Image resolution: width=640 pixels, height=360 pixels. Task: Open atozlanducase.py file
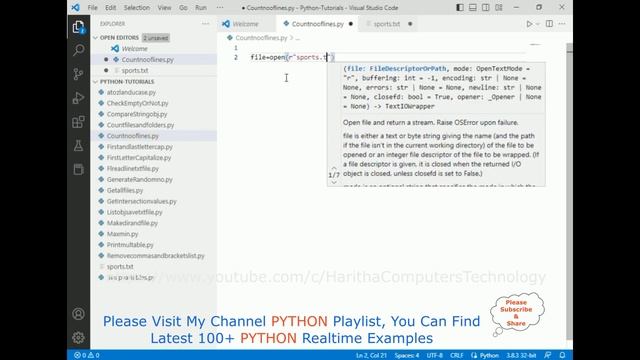coord(131,92)
